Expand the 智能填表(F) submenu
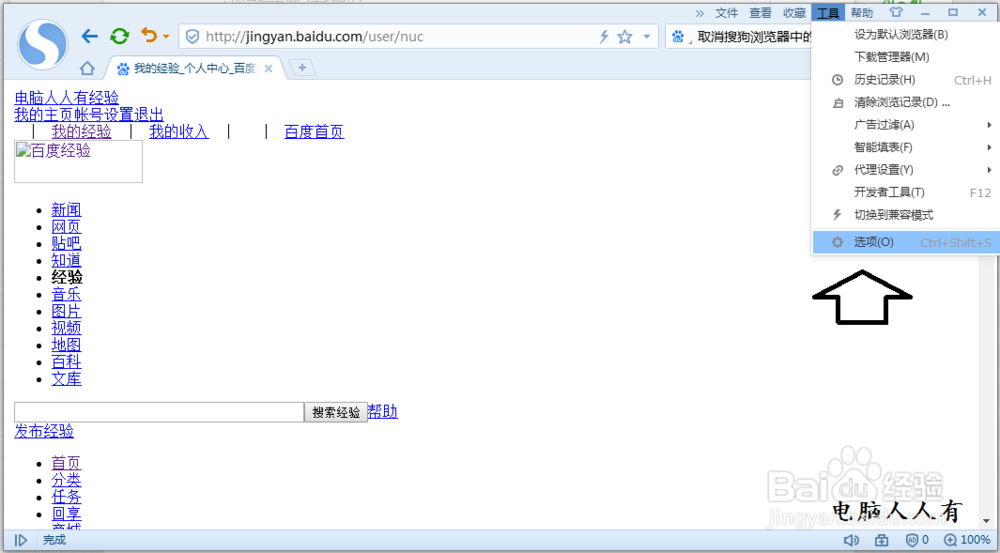Viewport: 1000px width, 553px height. (906, 147)
